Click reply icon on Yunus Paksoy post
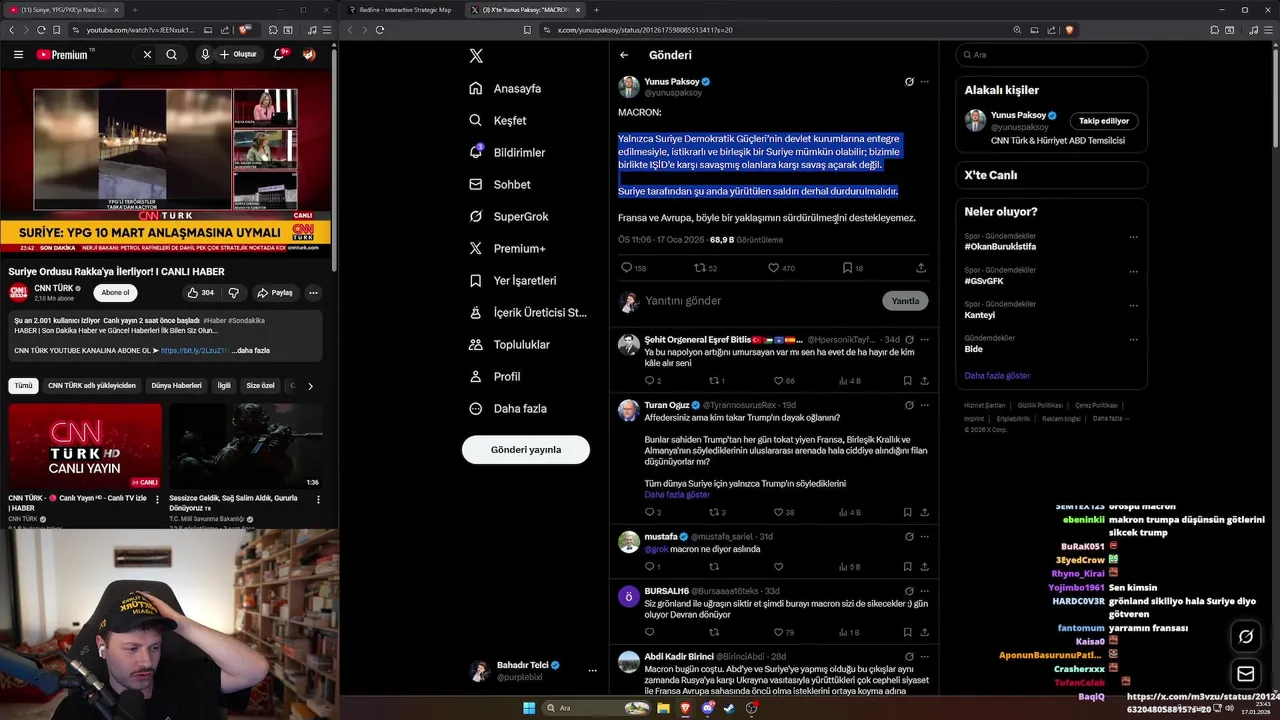The width and height of the screenshot is (1280, 720). pyautogui.click(x=627, y=268)
